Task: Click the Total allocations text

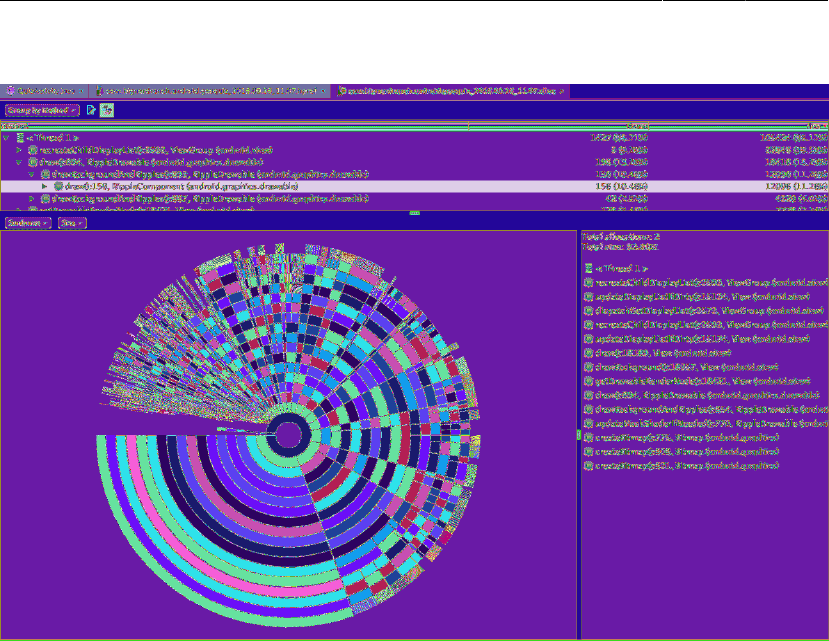Action: point(621,237)
